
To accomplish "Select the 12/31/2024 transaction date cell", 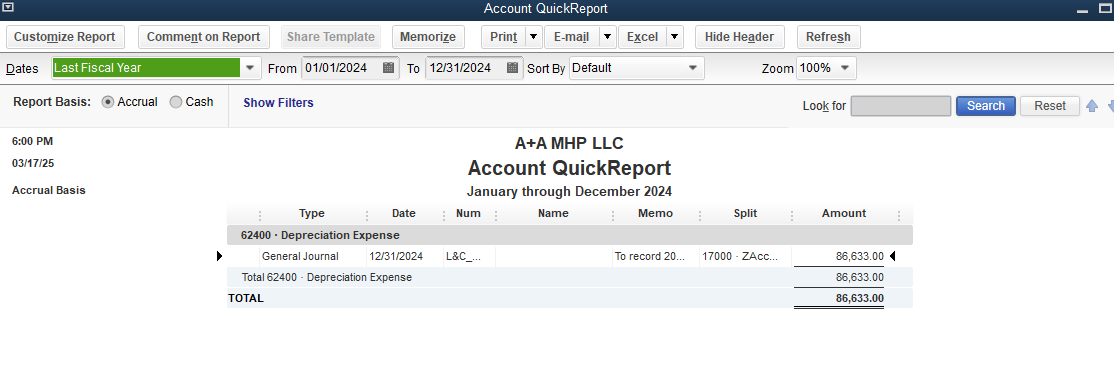I will pos(396,256).
